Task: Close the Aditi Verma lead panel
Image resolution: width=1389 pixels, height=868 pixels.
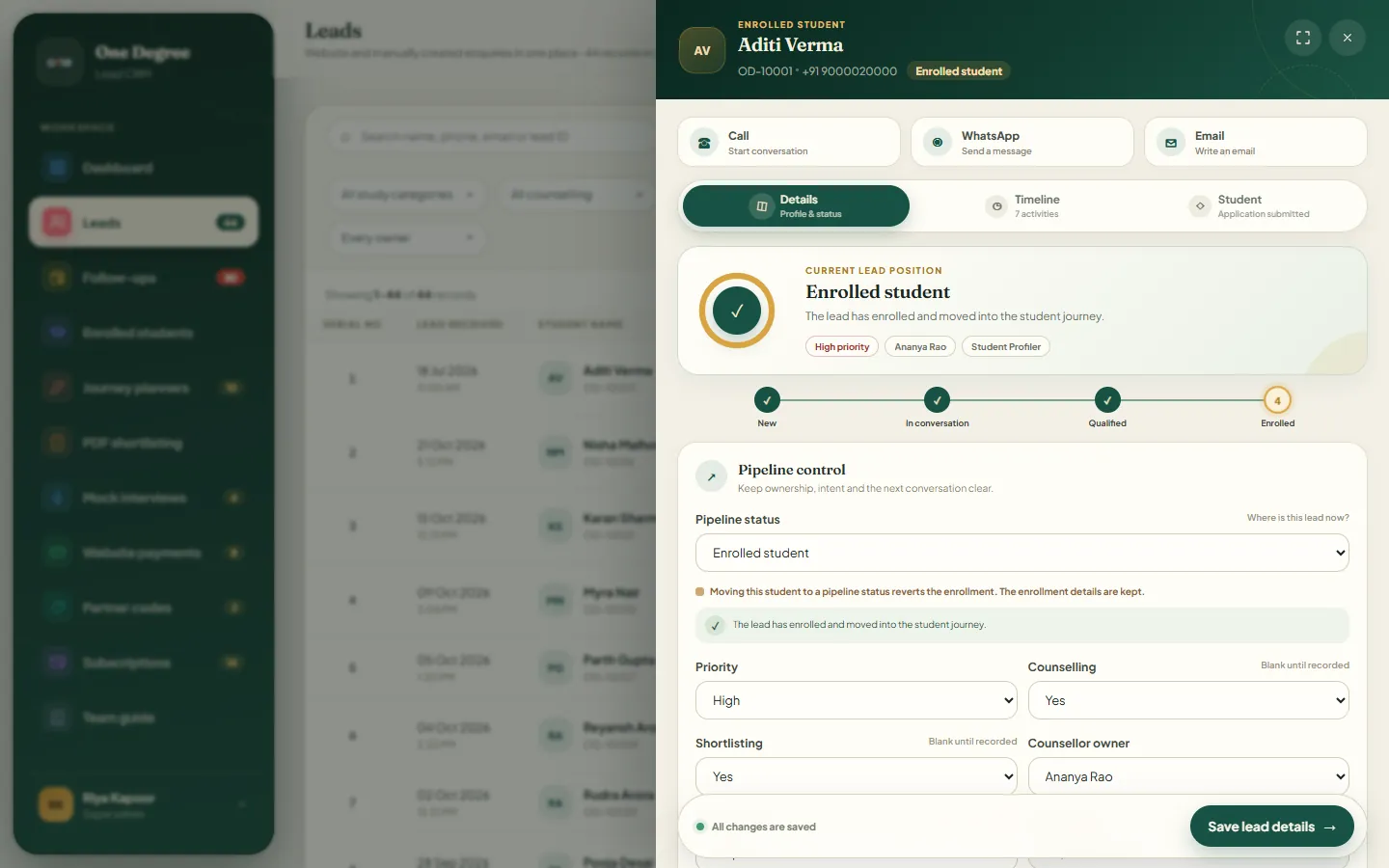Action: pos(1348,38)
